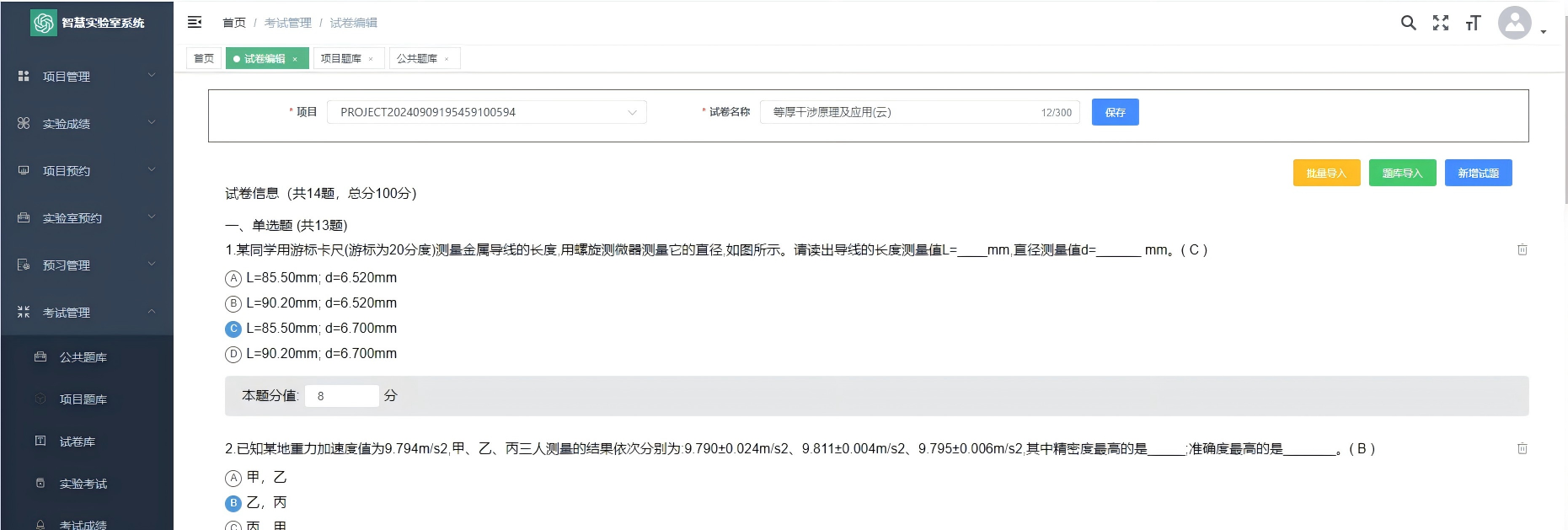Click the 一、单选题 (共13题) section heading

pos(286,225)
